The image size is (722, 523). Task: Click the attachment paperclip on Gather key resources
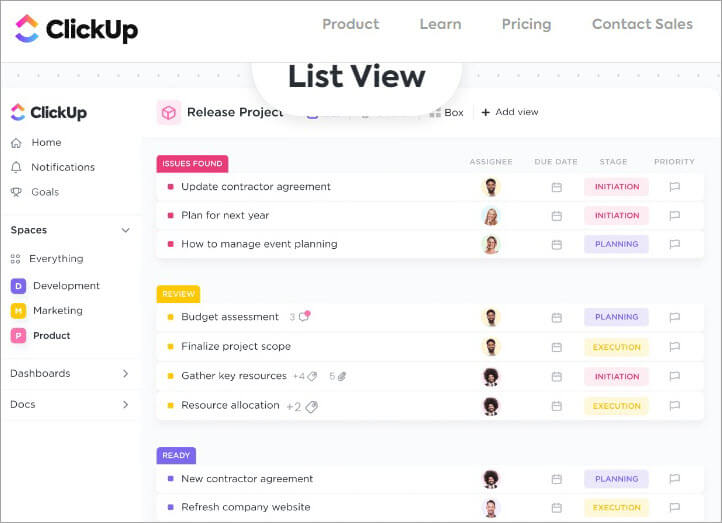click(342, 377)
